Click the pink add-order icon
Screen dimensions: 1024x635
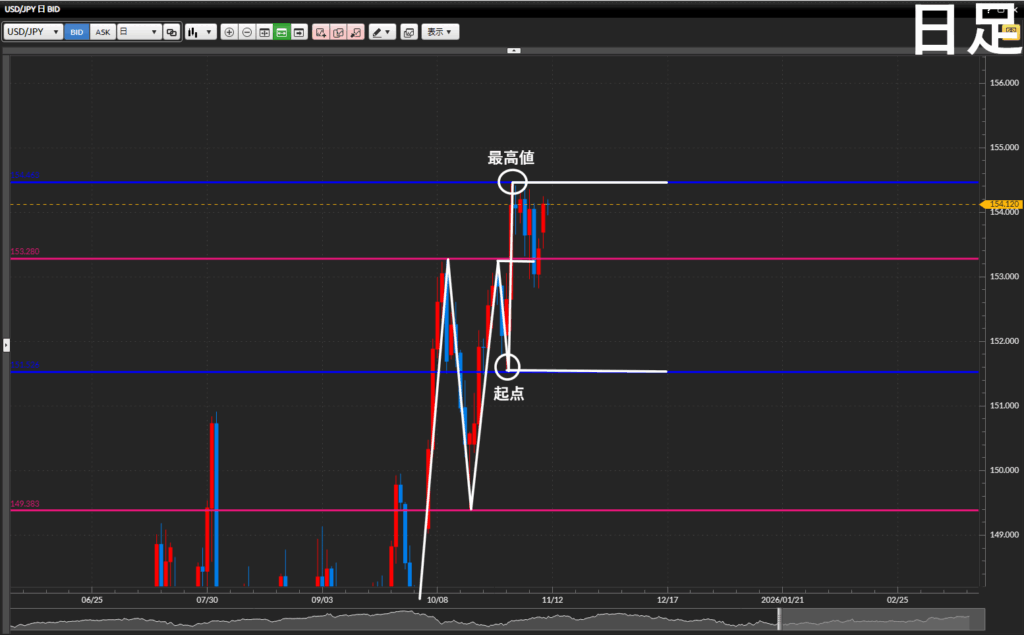coord(321,32)
